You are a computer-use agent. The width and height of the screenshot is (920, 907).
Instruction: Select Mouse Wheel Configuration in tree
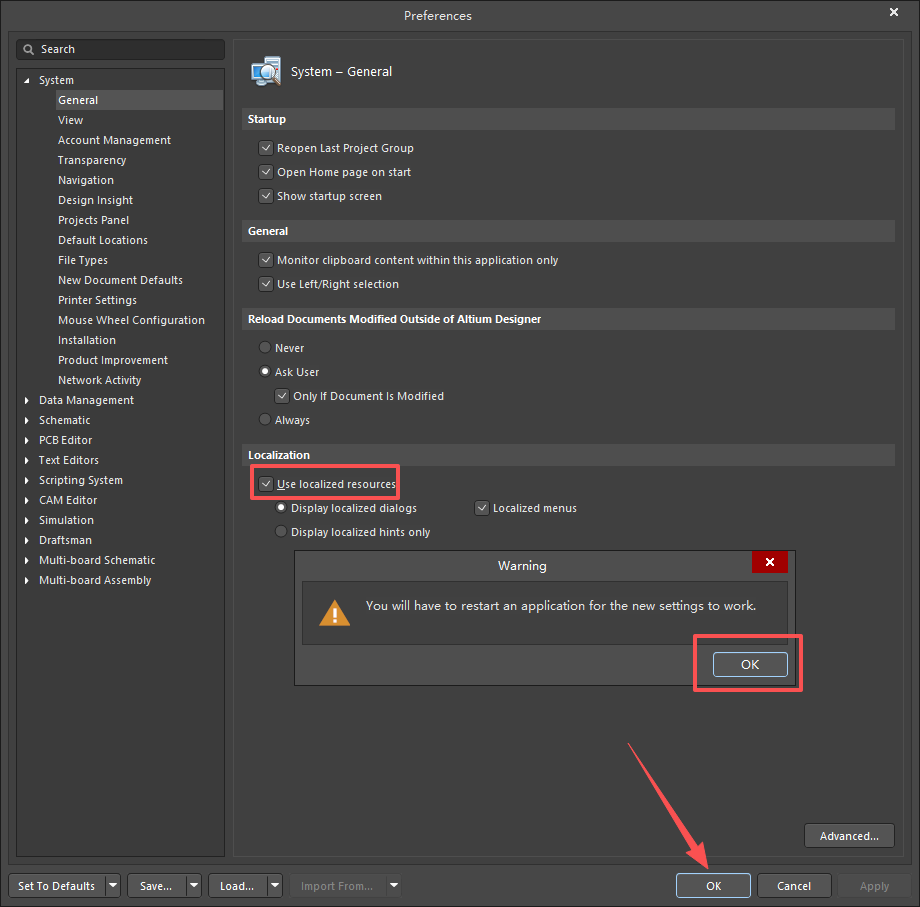[x=131, y=320]
